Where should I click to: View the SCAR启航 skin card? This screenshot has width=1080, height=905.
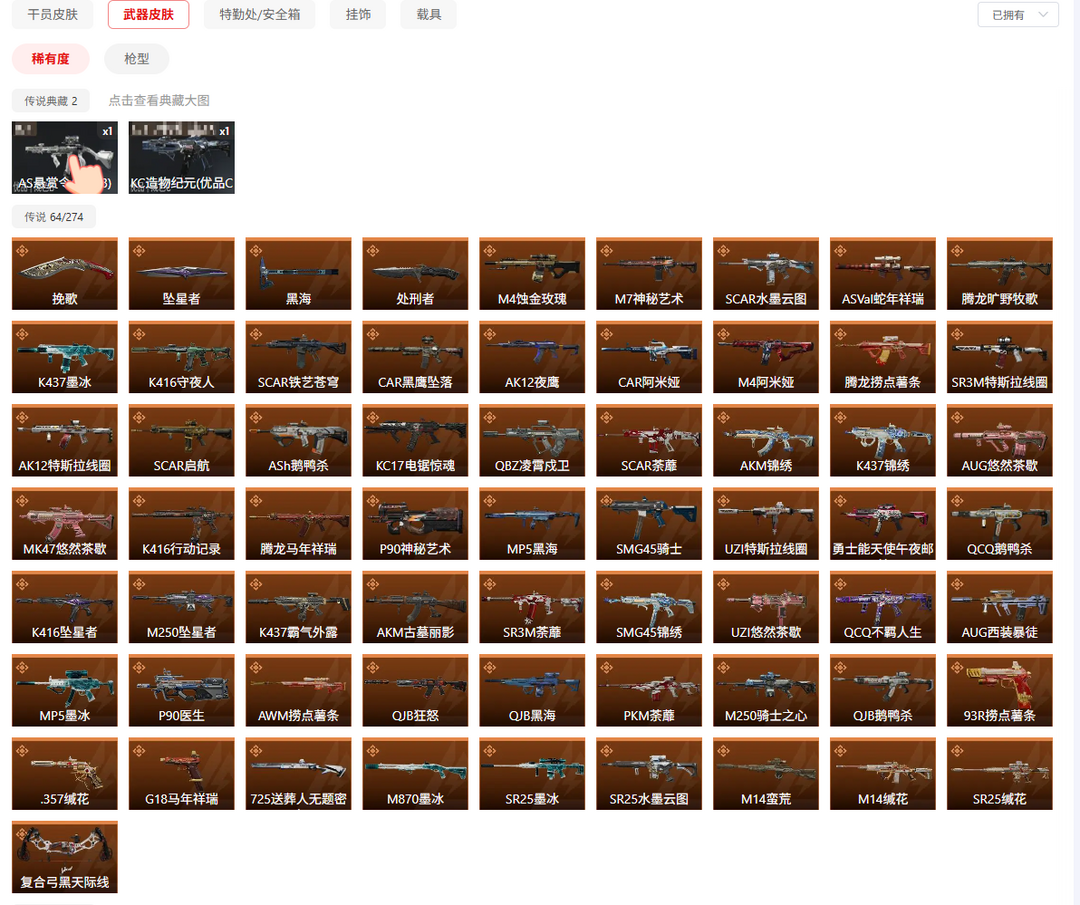182,440
